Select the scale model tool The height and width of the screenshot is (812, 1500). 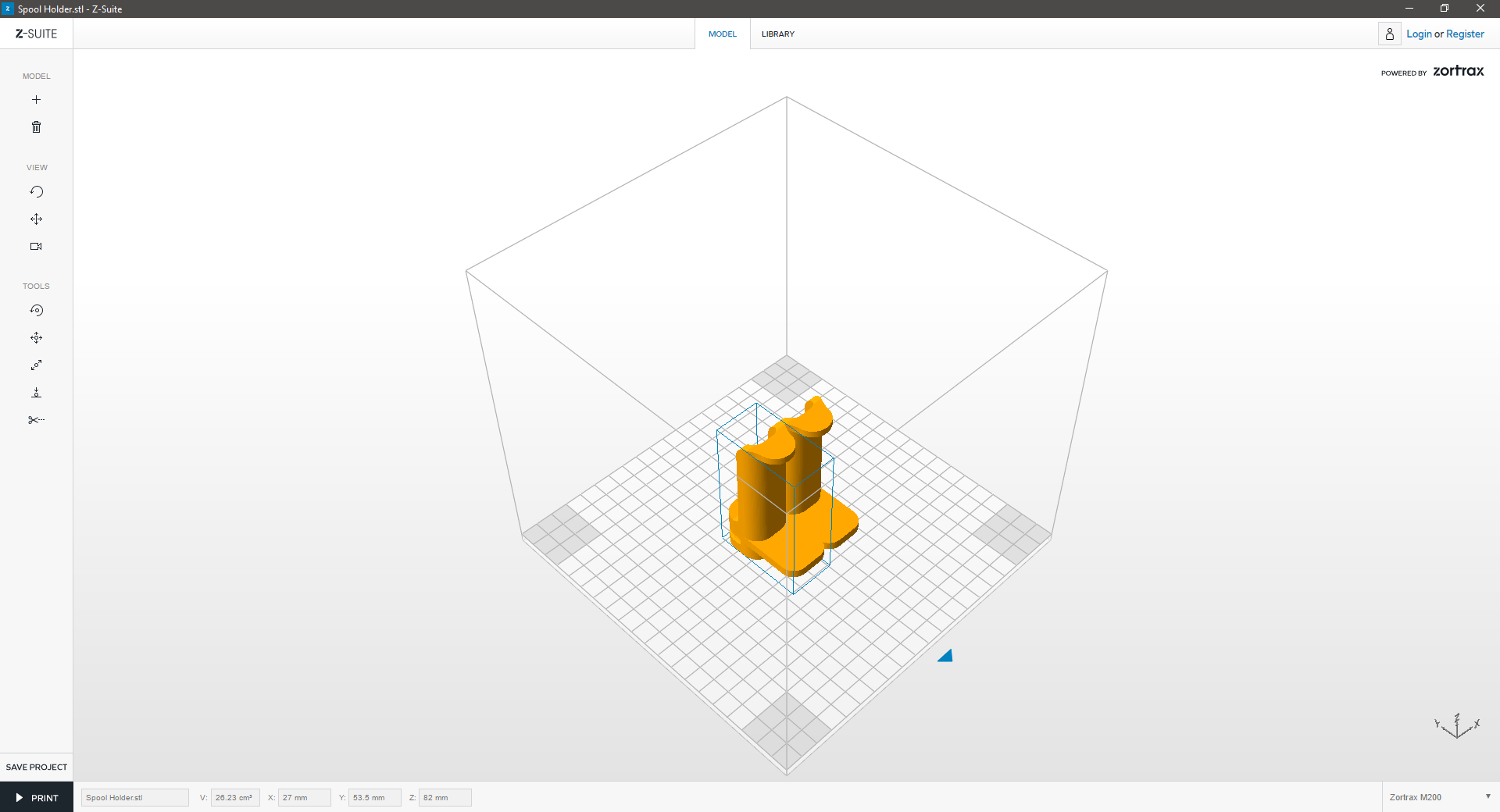tap(36, 365)
